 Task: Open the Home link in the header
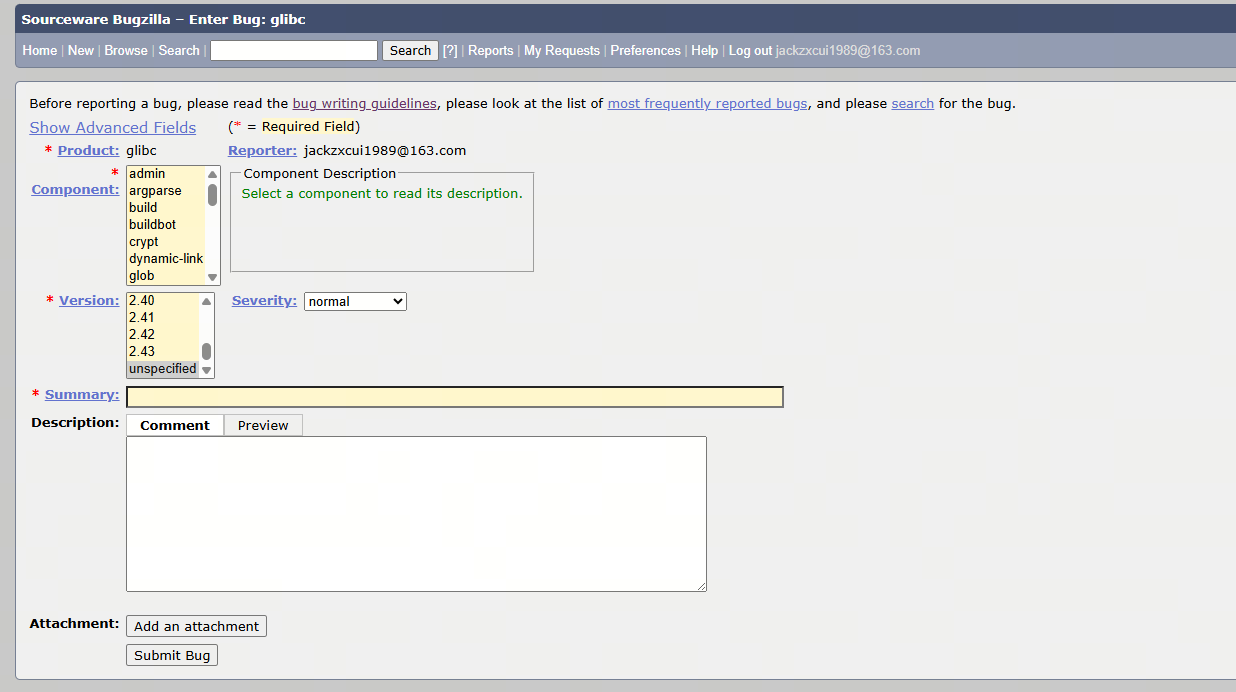click(40, 51)
